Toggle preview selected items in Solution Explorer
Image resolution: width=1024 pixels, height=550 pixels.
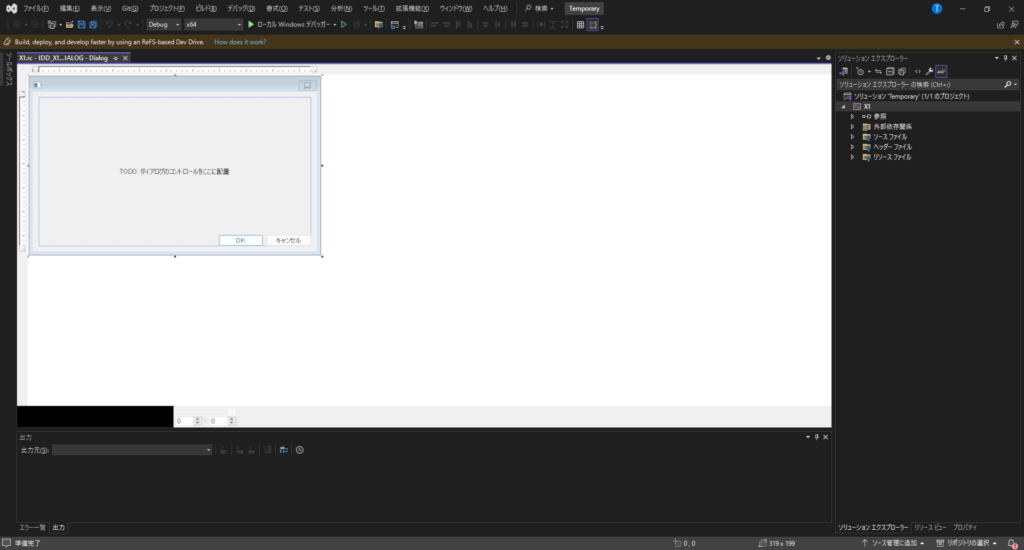[941, 71]
